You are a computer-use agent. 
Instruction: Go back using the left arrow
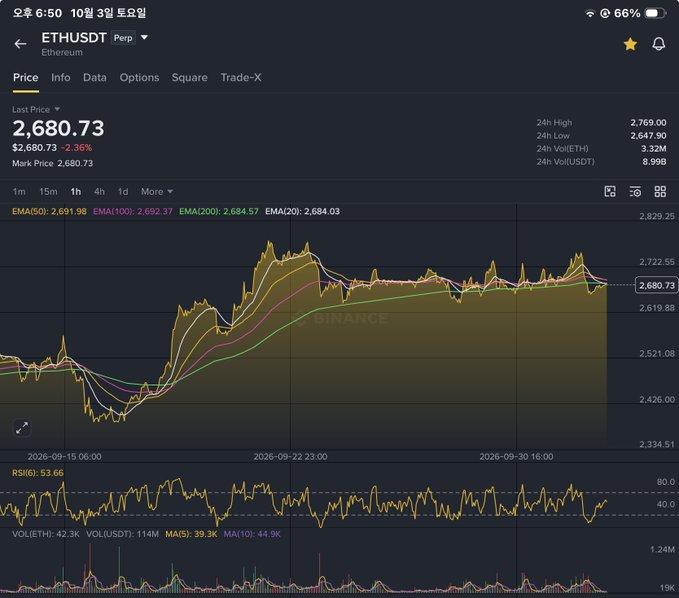point(20,44)
